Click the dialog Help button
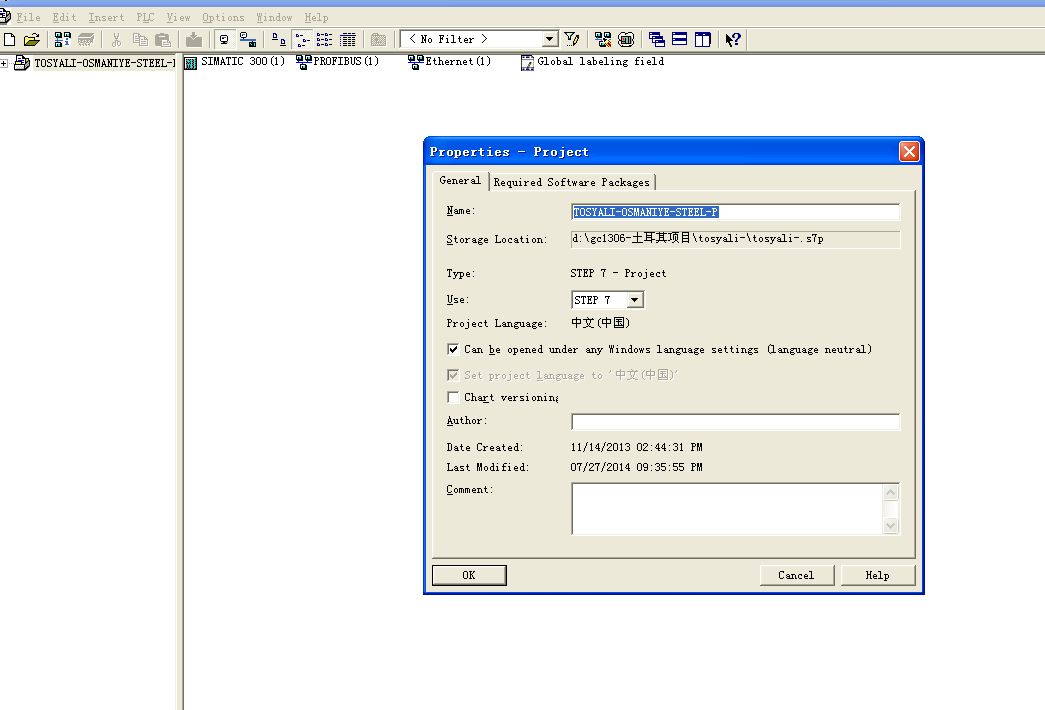Image resolution: width=1045 pixels, height=710 pixels. click(878, 575)
